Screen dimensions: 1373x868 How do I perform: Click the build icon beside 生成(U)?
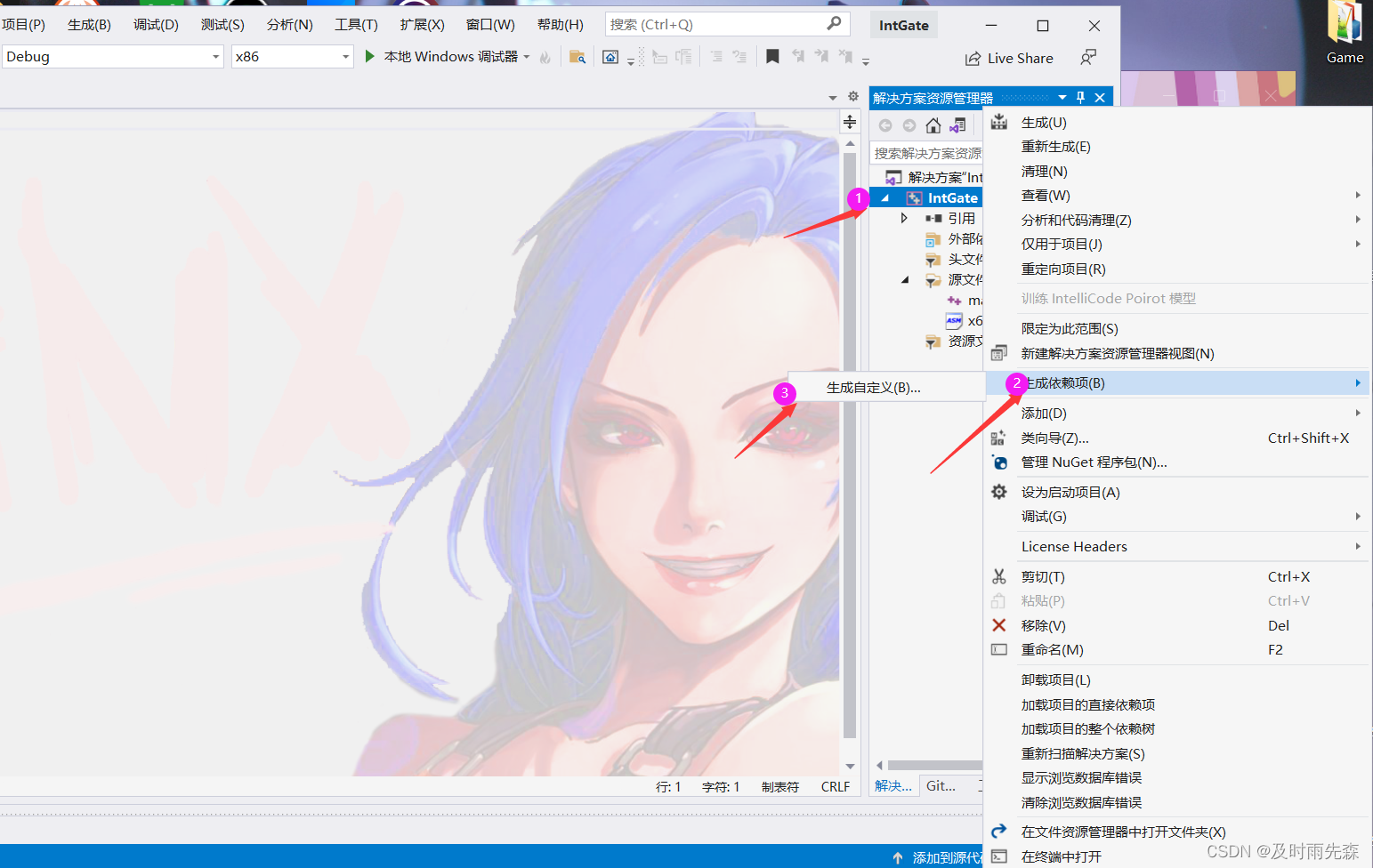999,122
